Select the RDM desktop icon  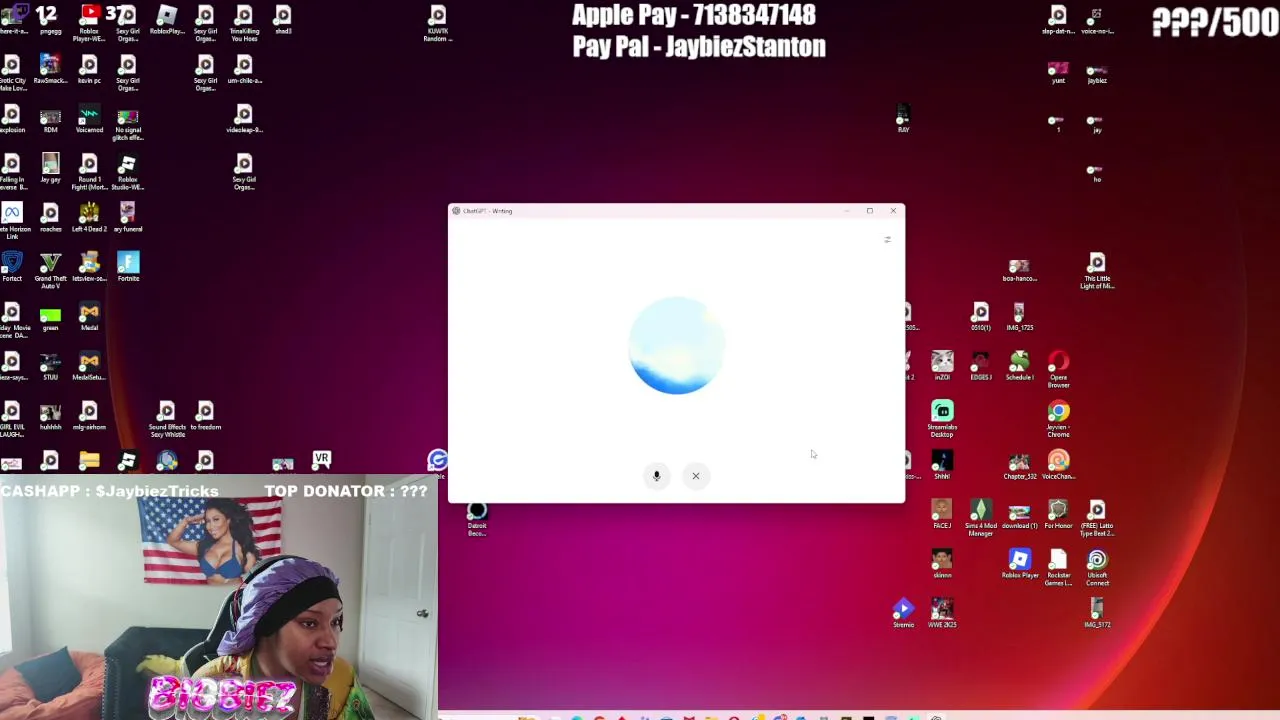50,119
